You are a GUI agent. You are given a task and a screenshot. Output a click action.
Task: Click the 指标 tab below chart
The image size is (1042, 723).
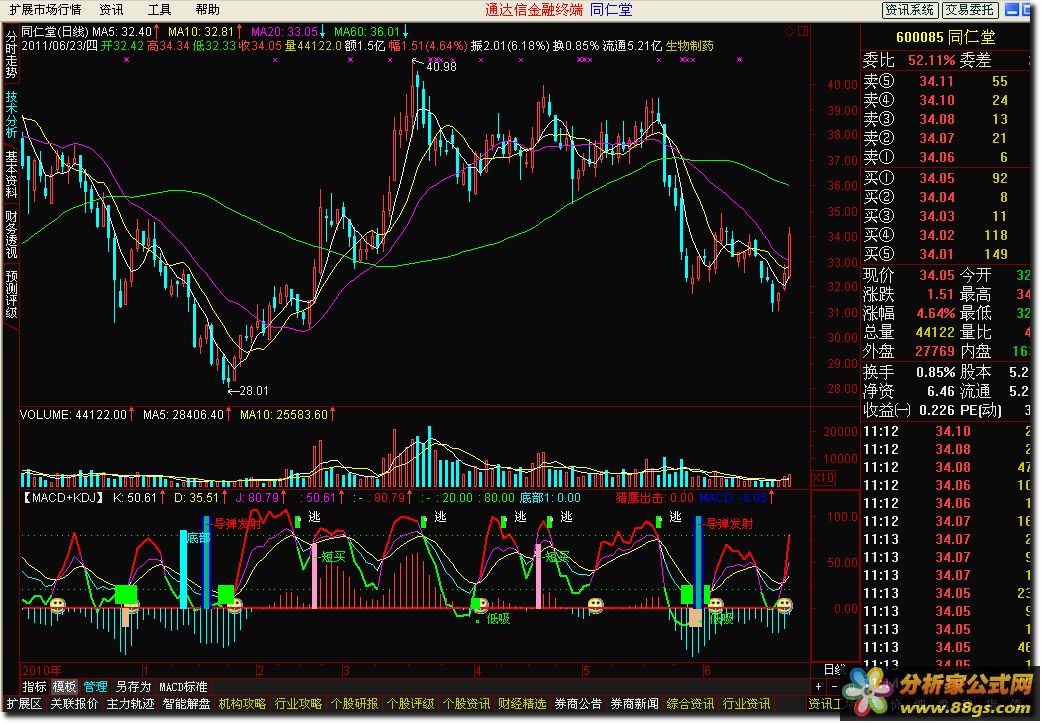34,686
